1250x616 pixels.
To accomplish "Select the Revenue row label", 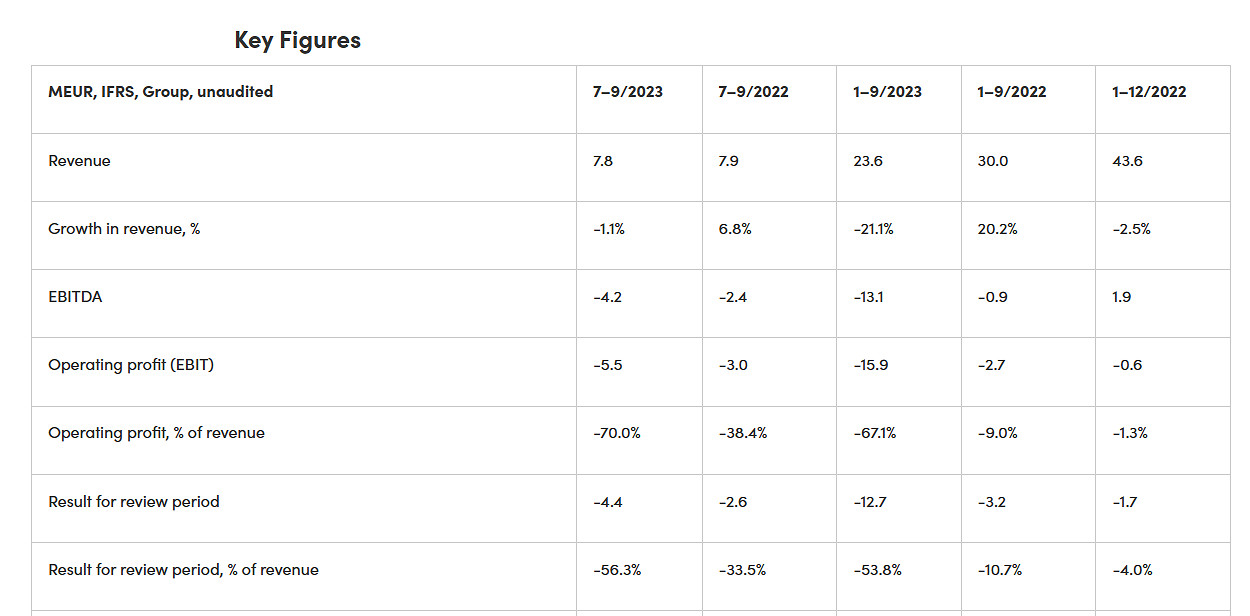I will pos(79,161).
